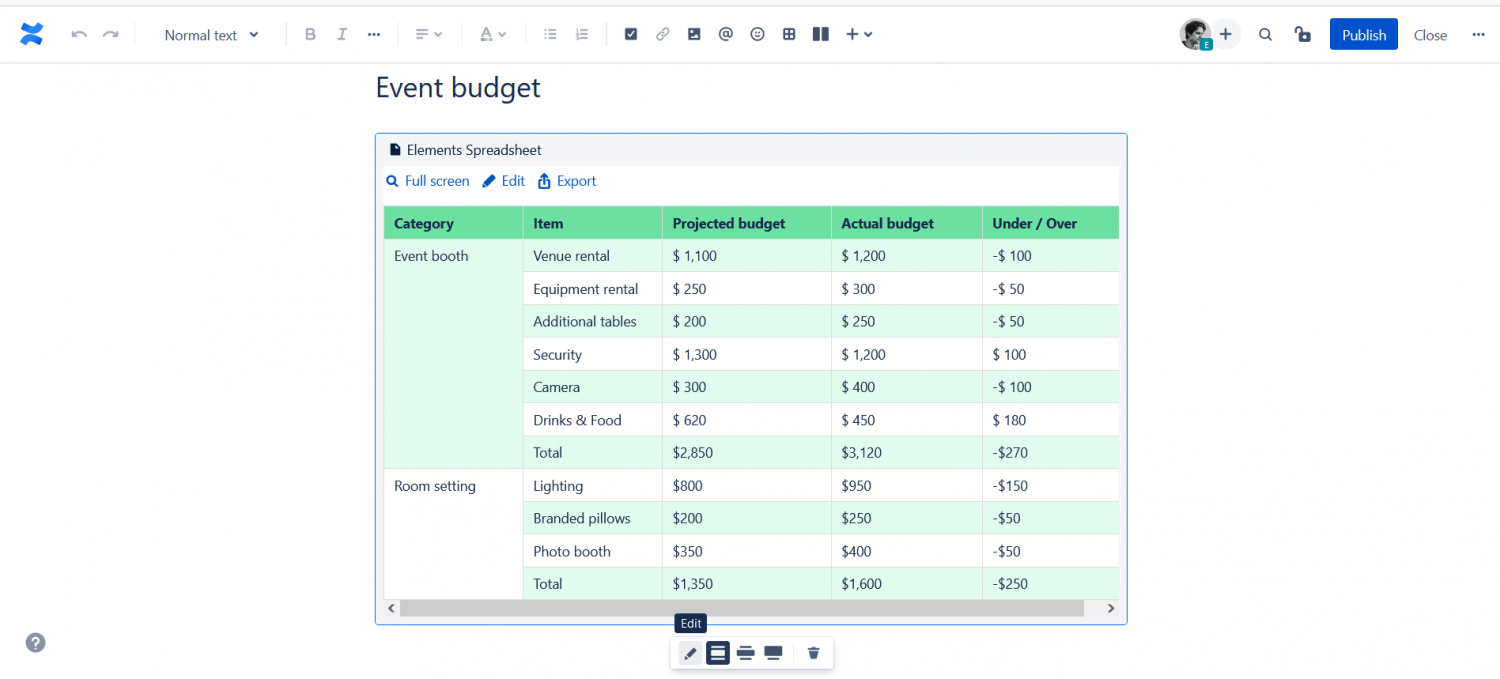This screenshot has height=679, width=1500.
Task: Click the Confluence logo icon
Action: click(x=32, y=34)
